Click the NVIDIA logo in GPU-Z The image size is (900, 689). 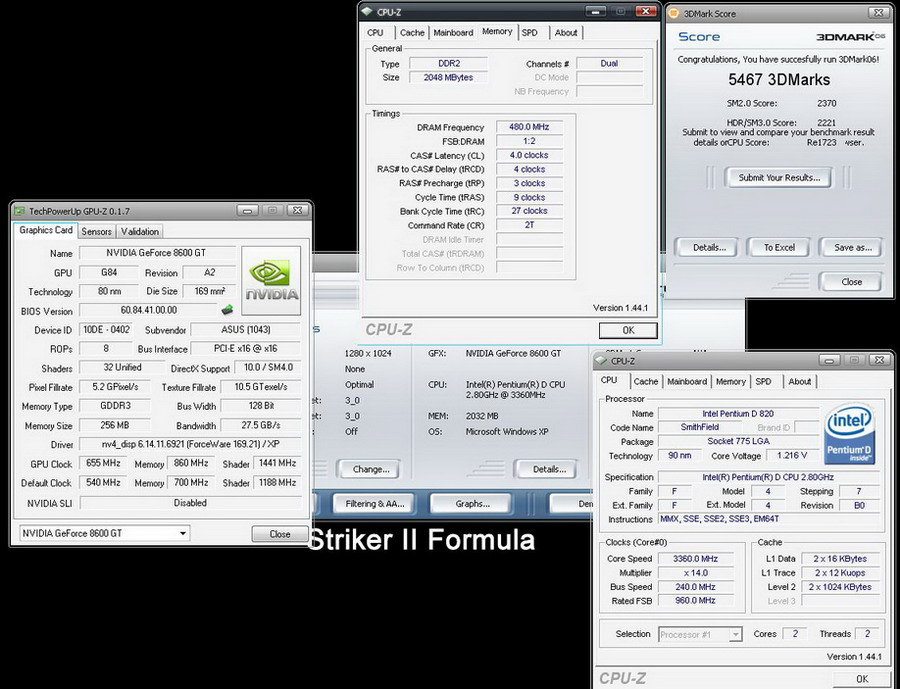pyautogui.click(x=271, y=281)
